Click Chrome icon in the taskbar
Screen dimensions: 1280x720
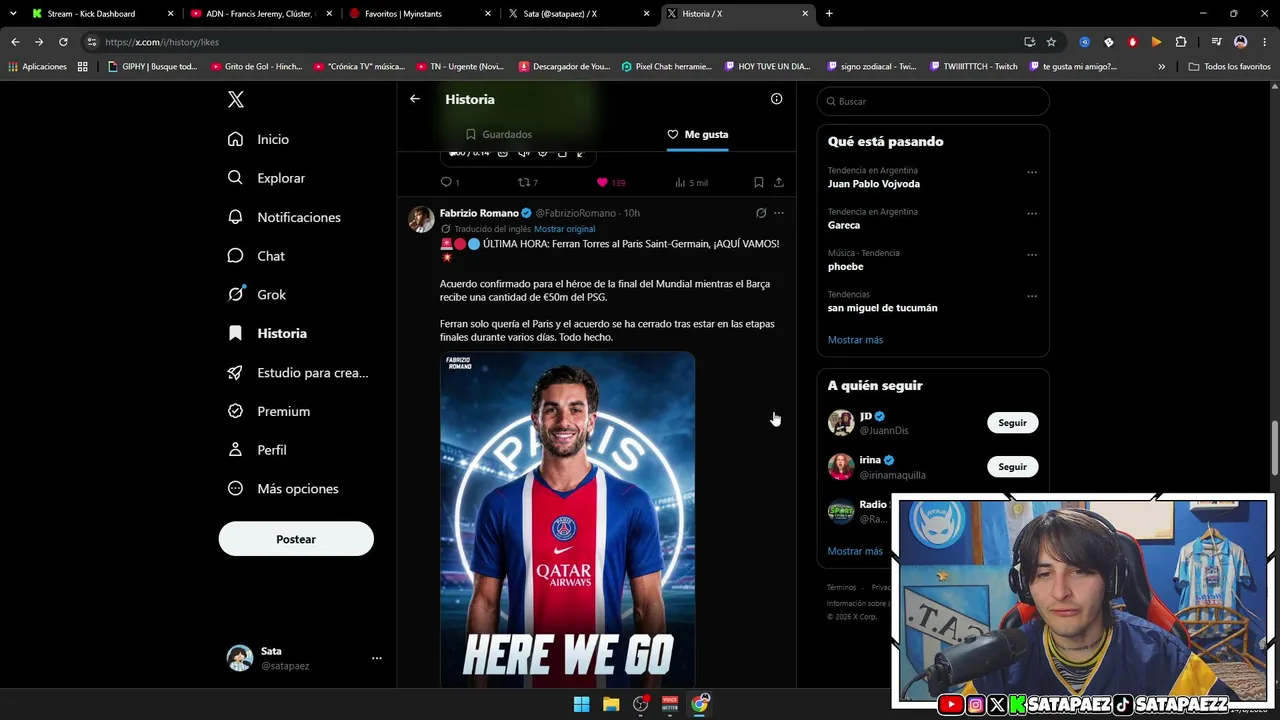pos(700,704)
